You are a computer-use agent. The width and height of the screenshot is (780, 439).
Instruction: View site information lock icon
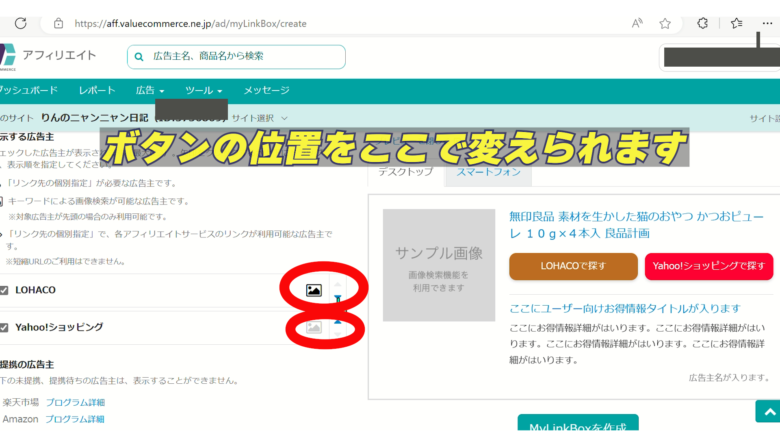tap(58, 23)
